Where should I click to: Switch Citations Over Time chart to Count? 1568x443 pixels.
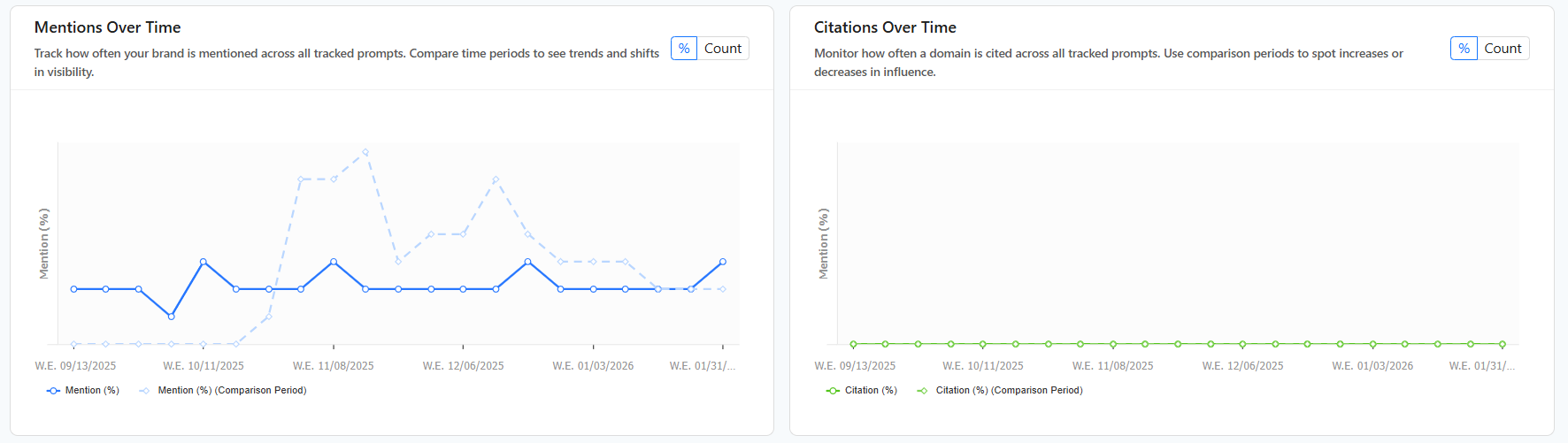1503,49
